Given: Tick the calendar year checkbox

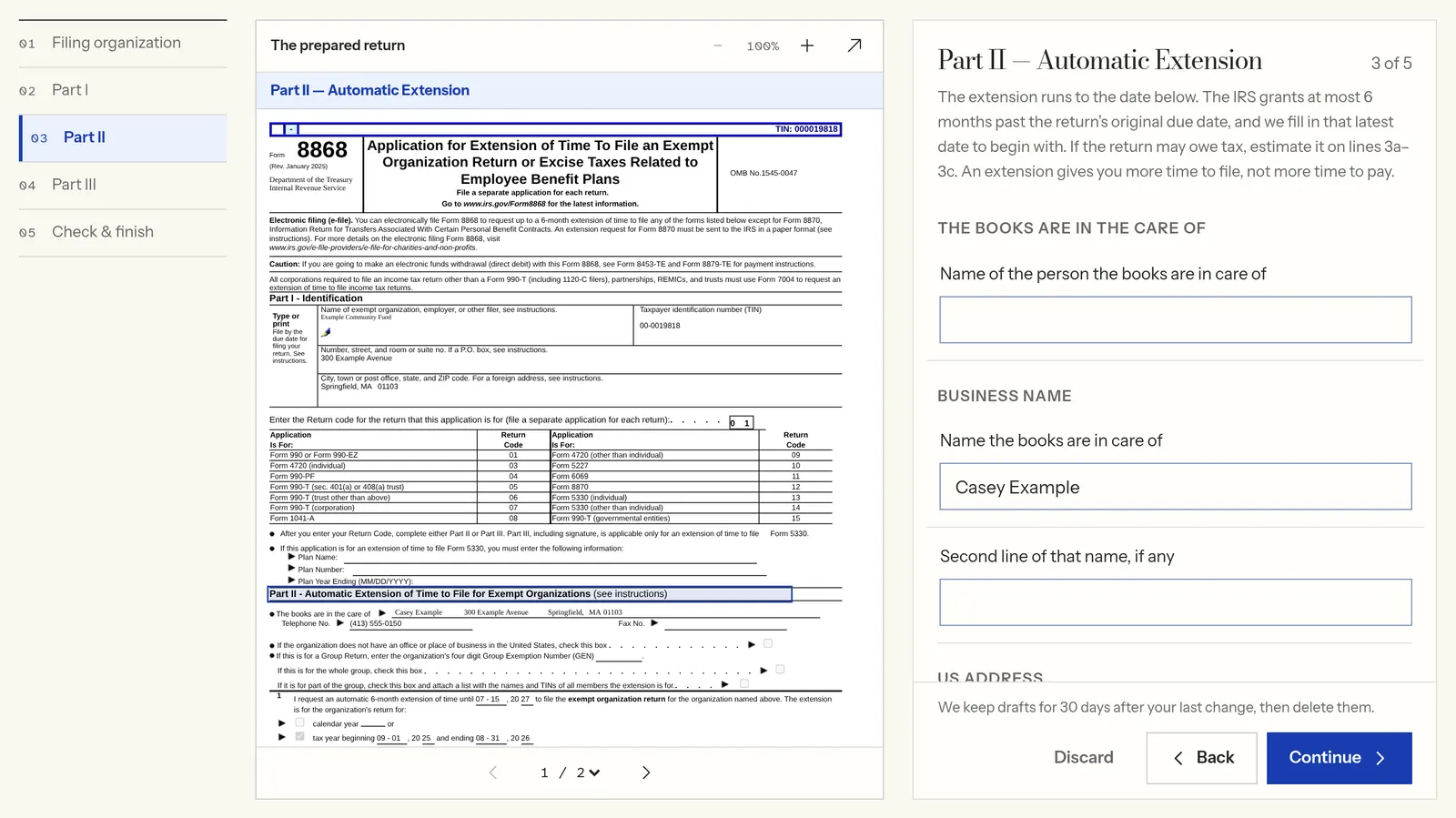Looking at the screenshot, I should pyautogui.click(x=299, y=722).
